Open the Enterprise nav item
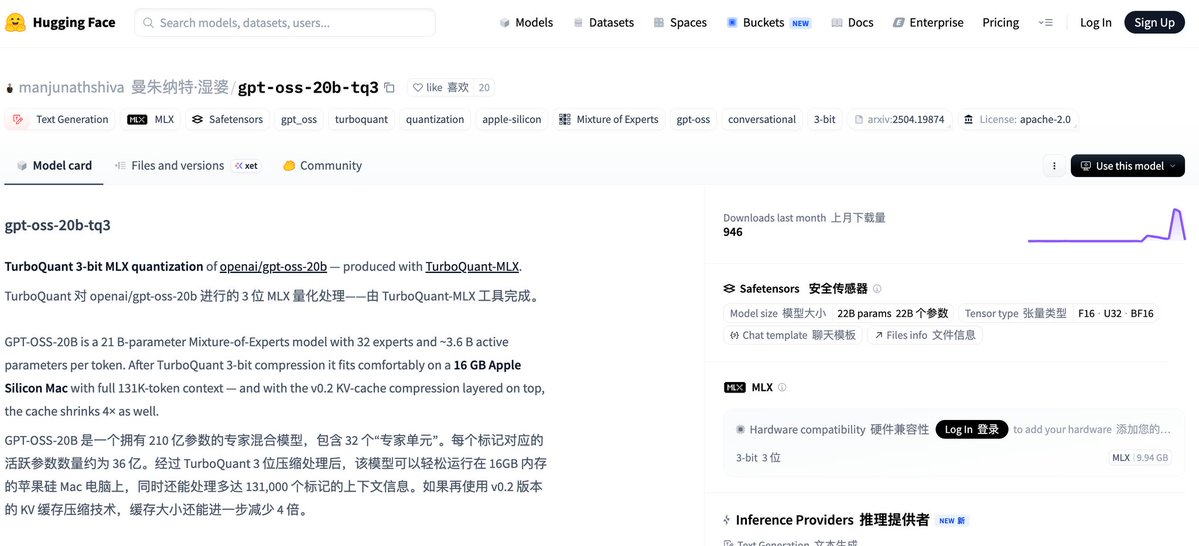The height and width of the screenshot is (546, 1199). point(928,23)
